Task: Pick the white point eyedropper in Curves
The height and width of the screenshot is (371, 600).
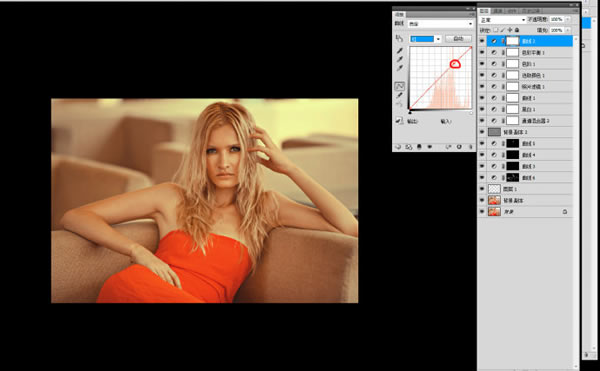Action: (400, 68)
